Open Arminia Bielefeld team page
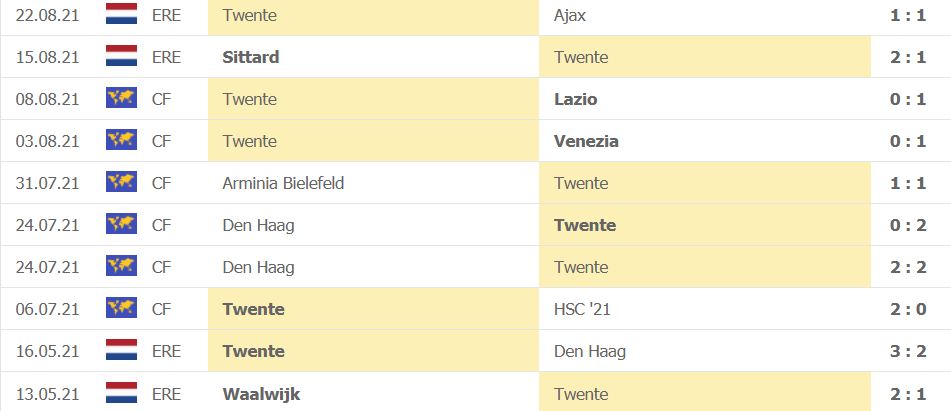The width and height of the screenshot is (951, 411). pyautogui.click(x=284, y=183)
